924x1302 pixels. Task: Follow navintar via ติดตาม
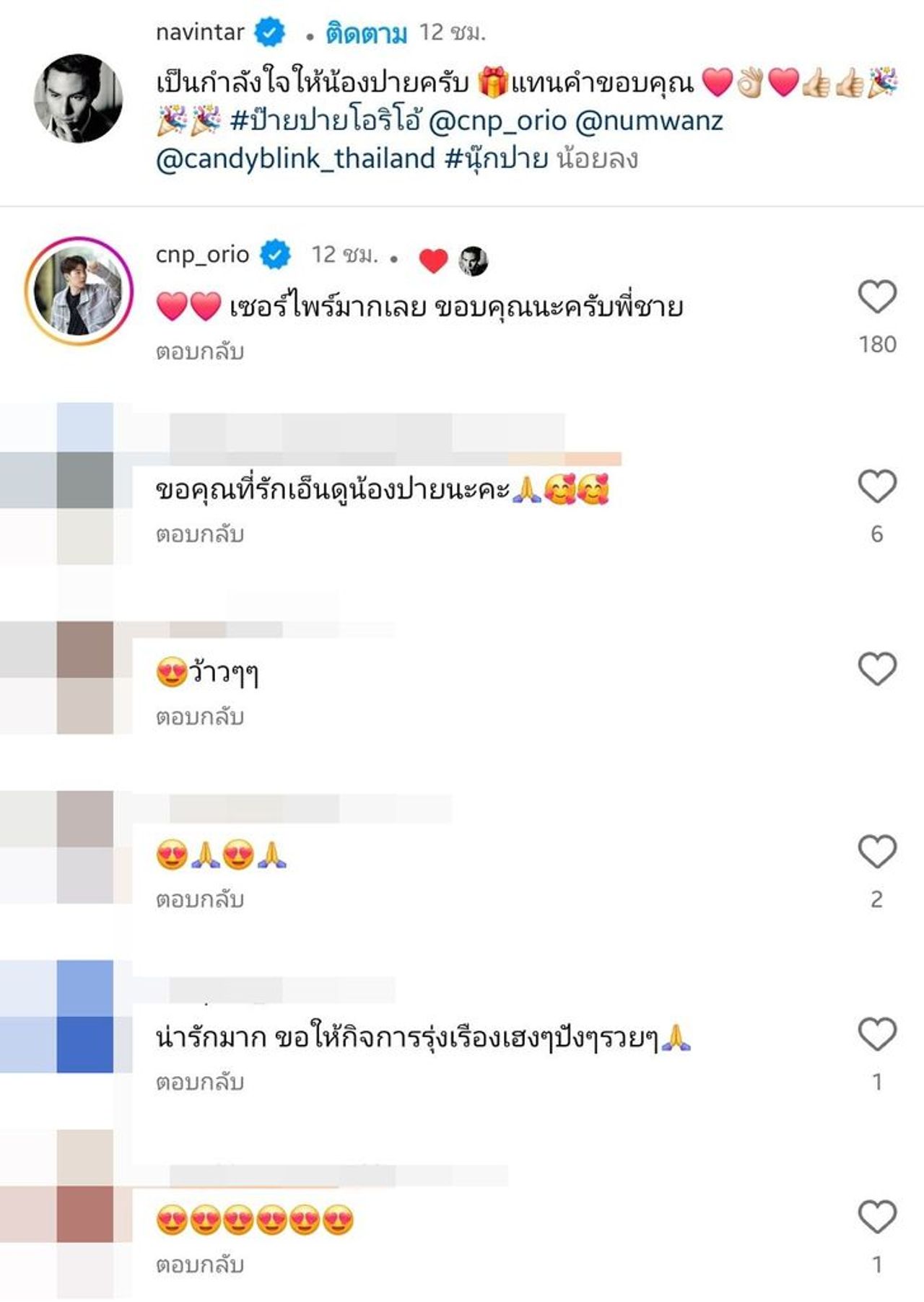367,33
